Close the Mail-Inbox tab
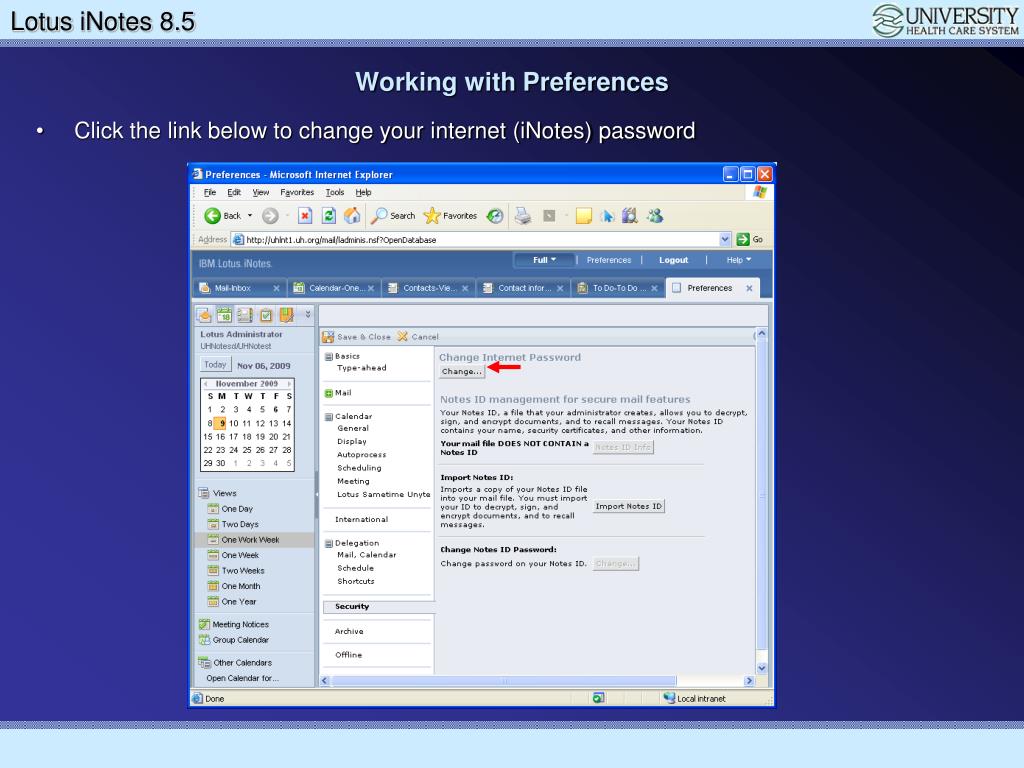The height and width of the screenshot is (768, 1024). coord(276,288)
